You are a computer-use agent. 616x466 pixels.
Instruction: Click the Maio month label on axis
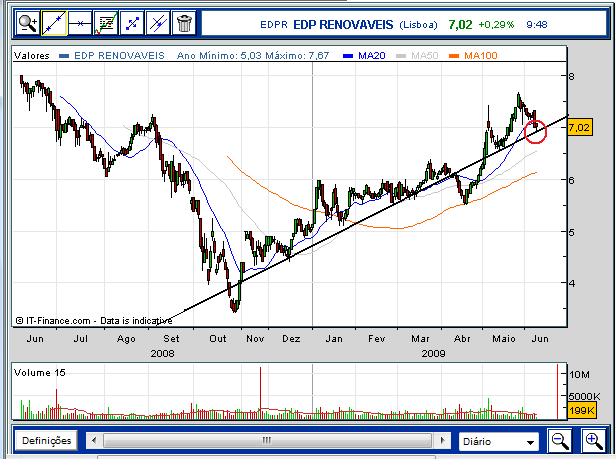504,339
